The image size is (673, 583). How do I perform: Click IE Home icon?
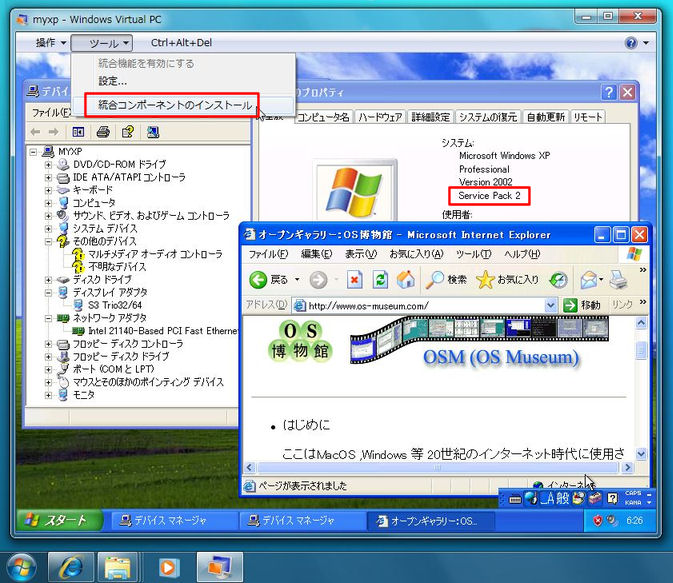pos(406,280)
